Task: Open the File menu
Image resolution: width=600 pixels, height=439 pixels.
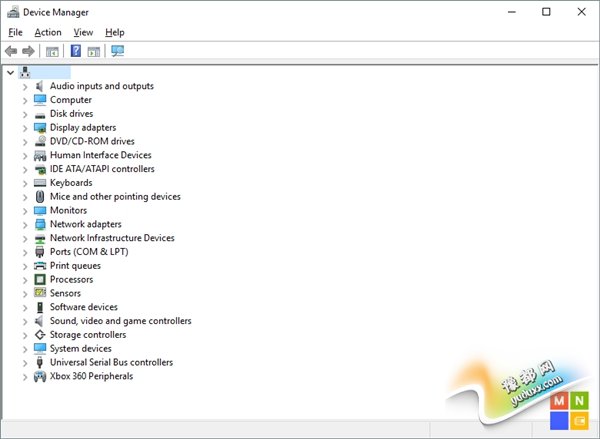Action: coord(15,32)
